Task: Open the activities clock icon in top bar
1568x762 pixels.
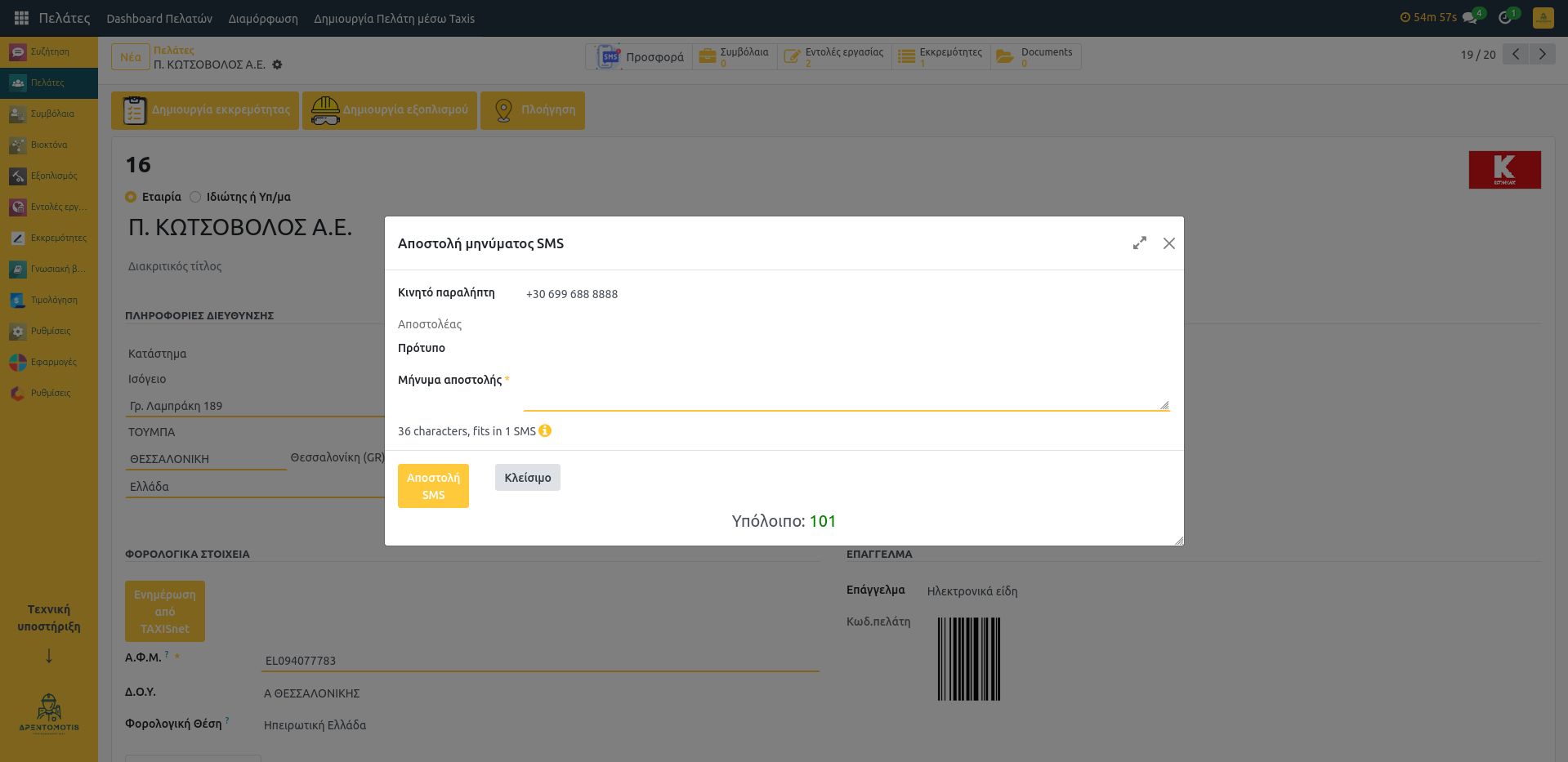Action: pyautogui.click(x=1506, y=18)
